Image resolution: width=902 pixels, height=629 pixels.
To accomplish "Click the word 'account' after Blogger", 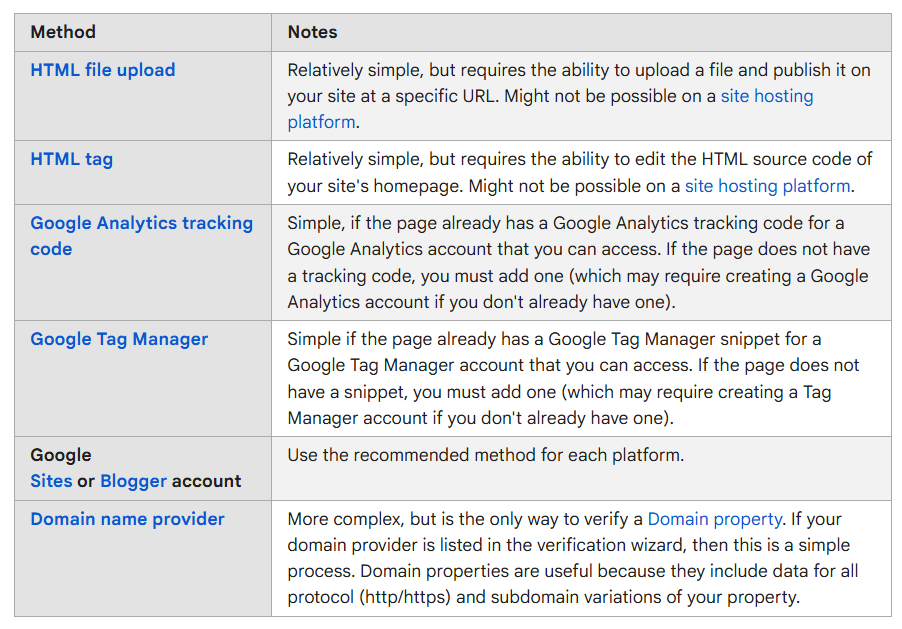I will [206, 481].
